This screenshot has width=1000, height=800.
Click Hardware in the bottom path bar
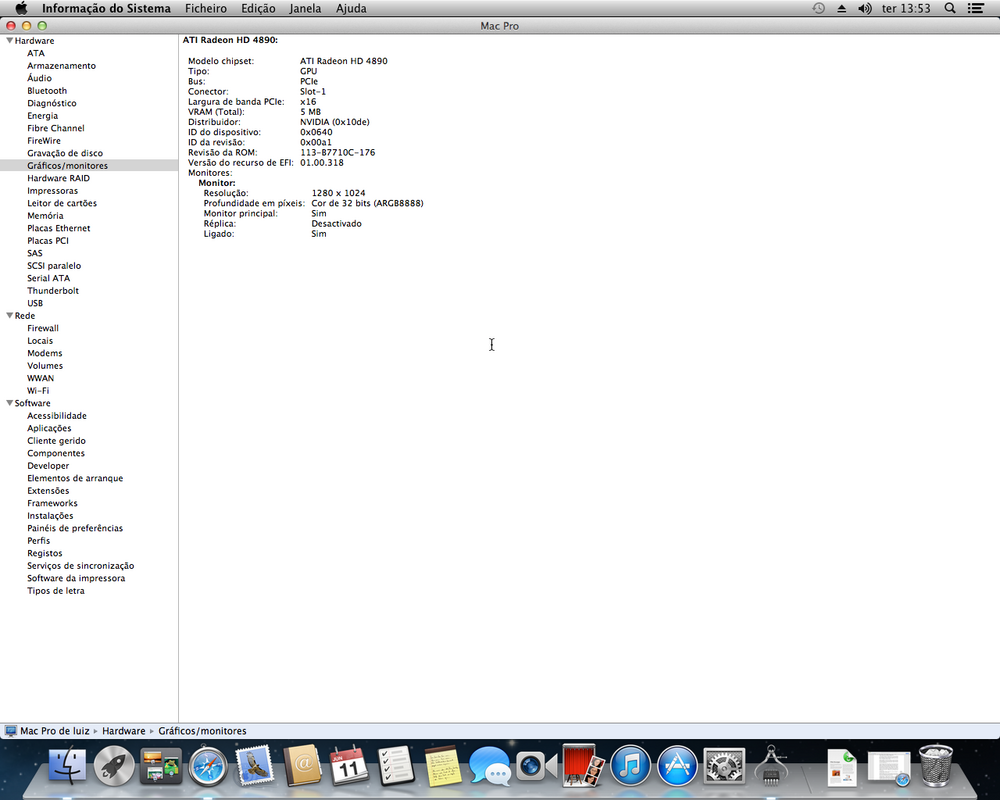point(123,731)
